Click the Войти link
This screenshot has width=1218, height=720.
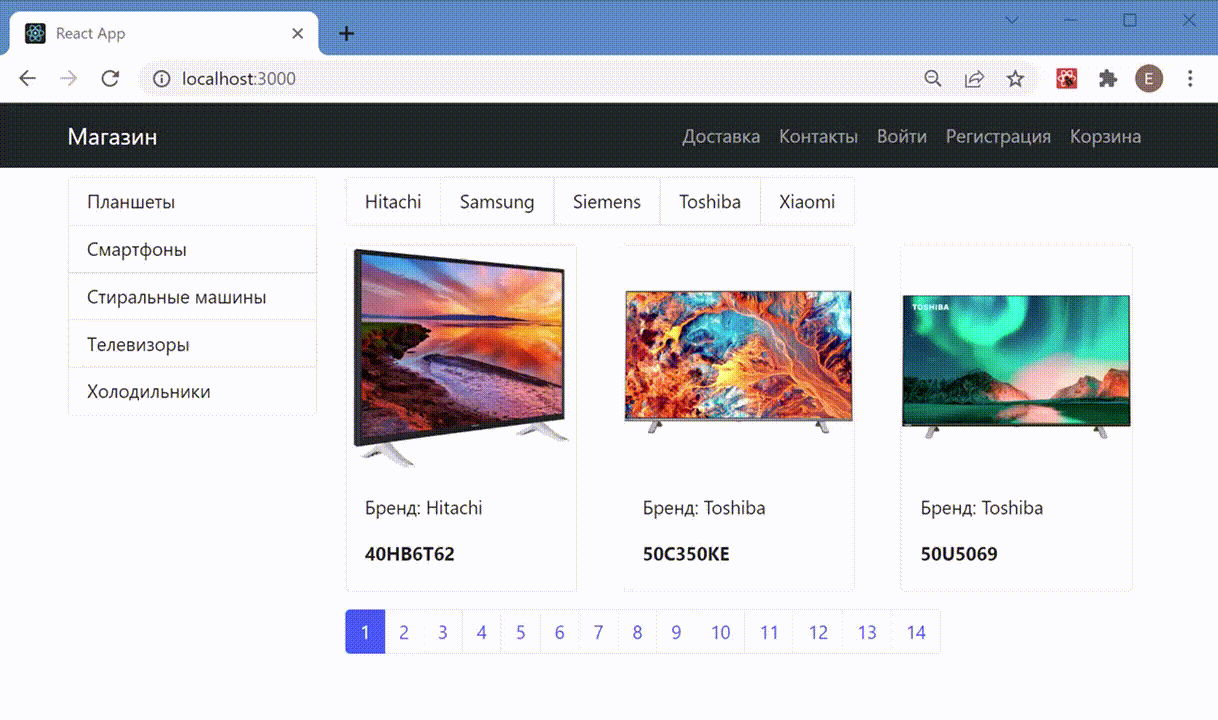tap(902, 137)
